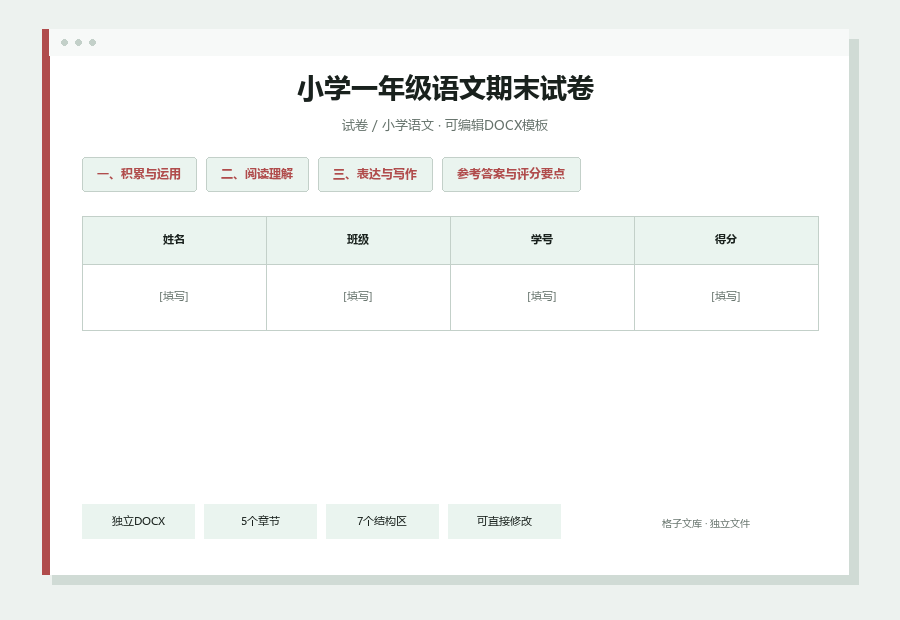Select the 学号 table header
The width and height of the screenshot is (900, 620).
pyautogui.click(x=542, y=241)
